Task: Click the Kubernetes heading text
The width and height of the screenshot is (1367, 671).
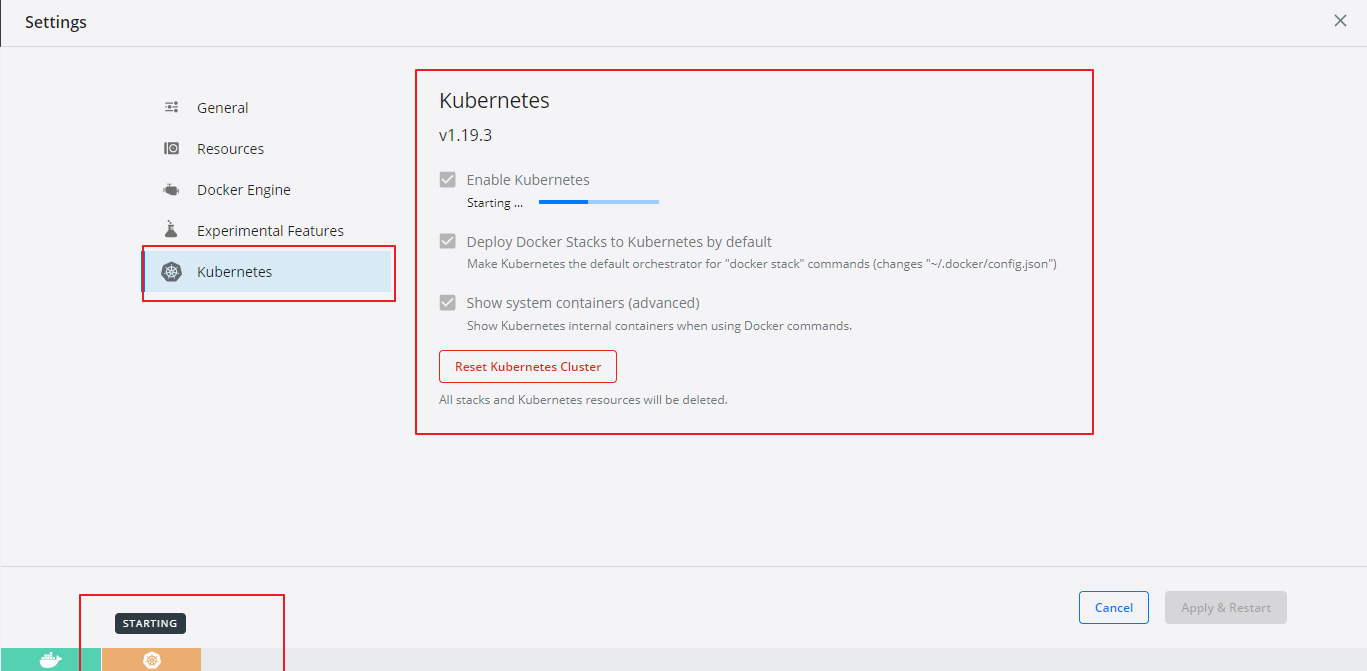Action: pyautogui.click(x=495, y=101)
